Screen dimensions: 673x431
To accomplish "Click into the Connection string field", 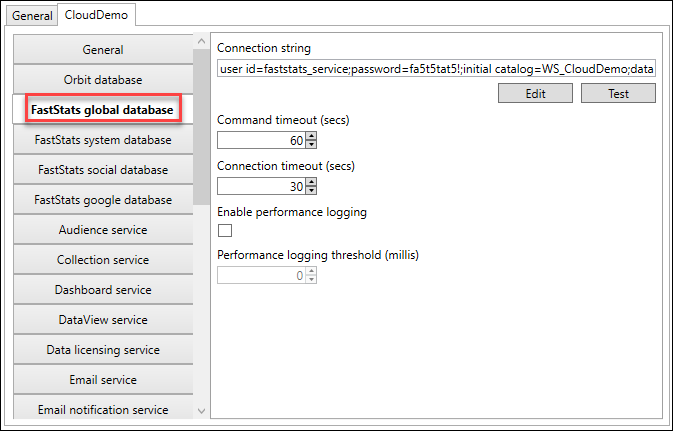I will (x=436, y=68).
